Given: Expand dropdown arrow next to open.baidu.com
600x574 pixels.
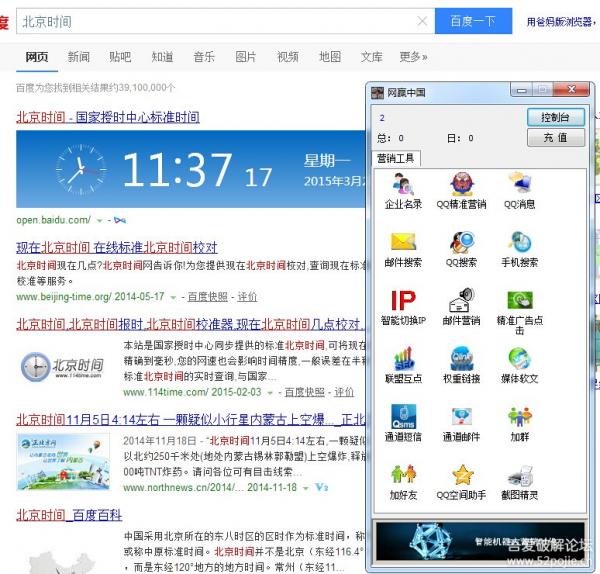Looking at the screenshot, I should [x=99, y=221].
